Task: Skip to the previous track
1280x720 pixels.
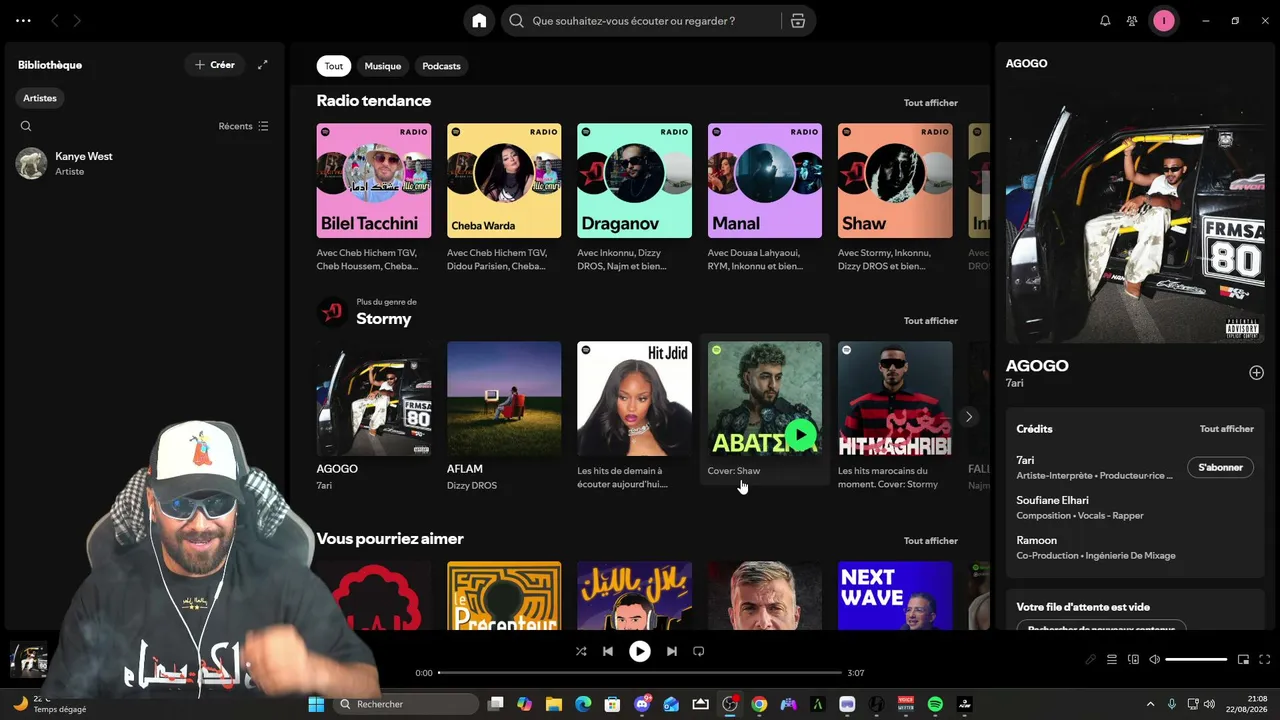Action: pyautogui.click(x=608, y=651)
